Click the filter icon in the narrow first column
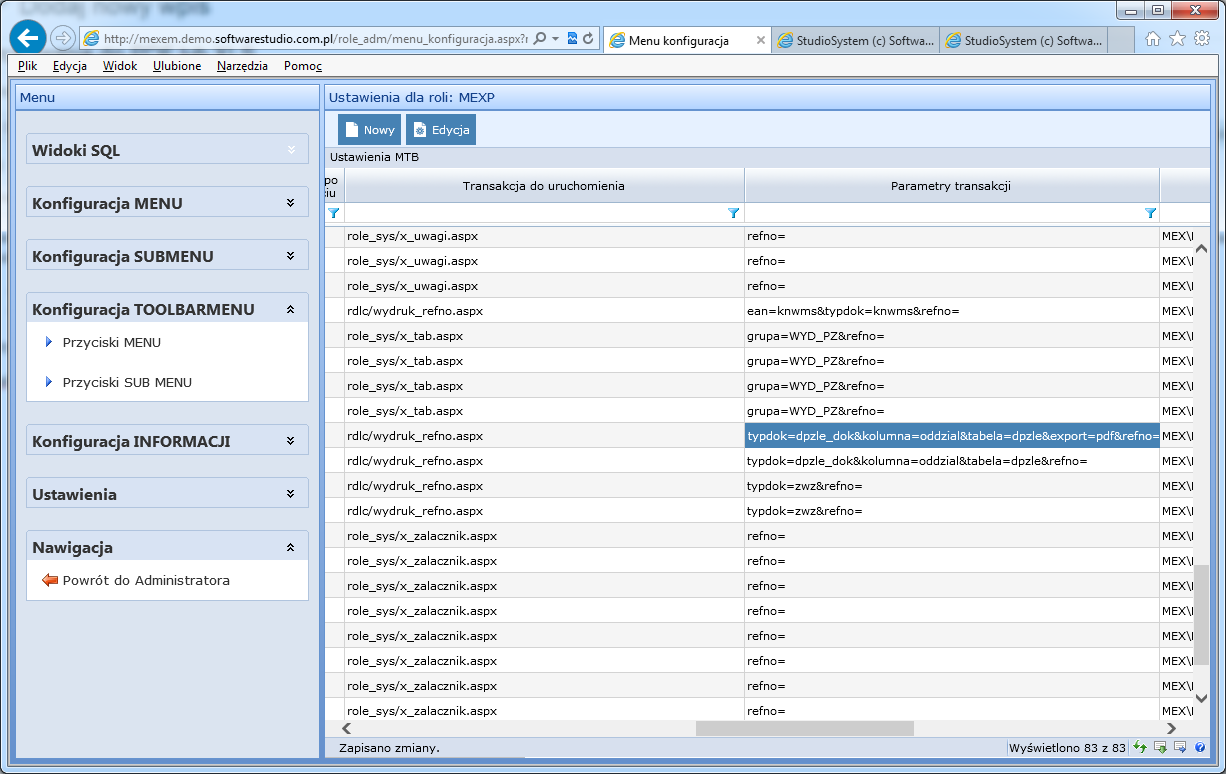1226x774 pixels. (334, 213)
